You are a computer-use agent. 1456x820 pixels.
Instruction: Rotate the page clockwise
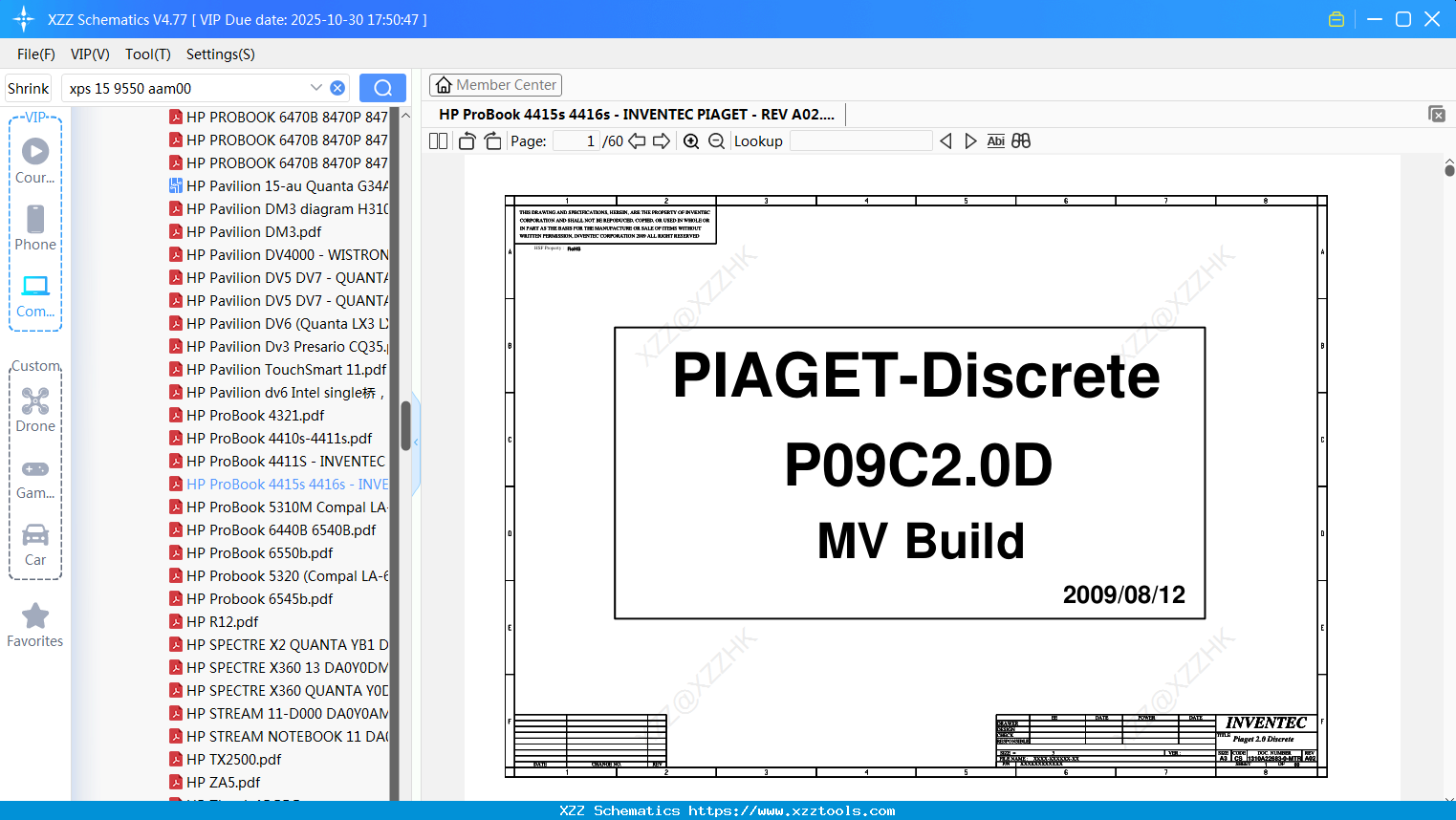pos(492,141)
